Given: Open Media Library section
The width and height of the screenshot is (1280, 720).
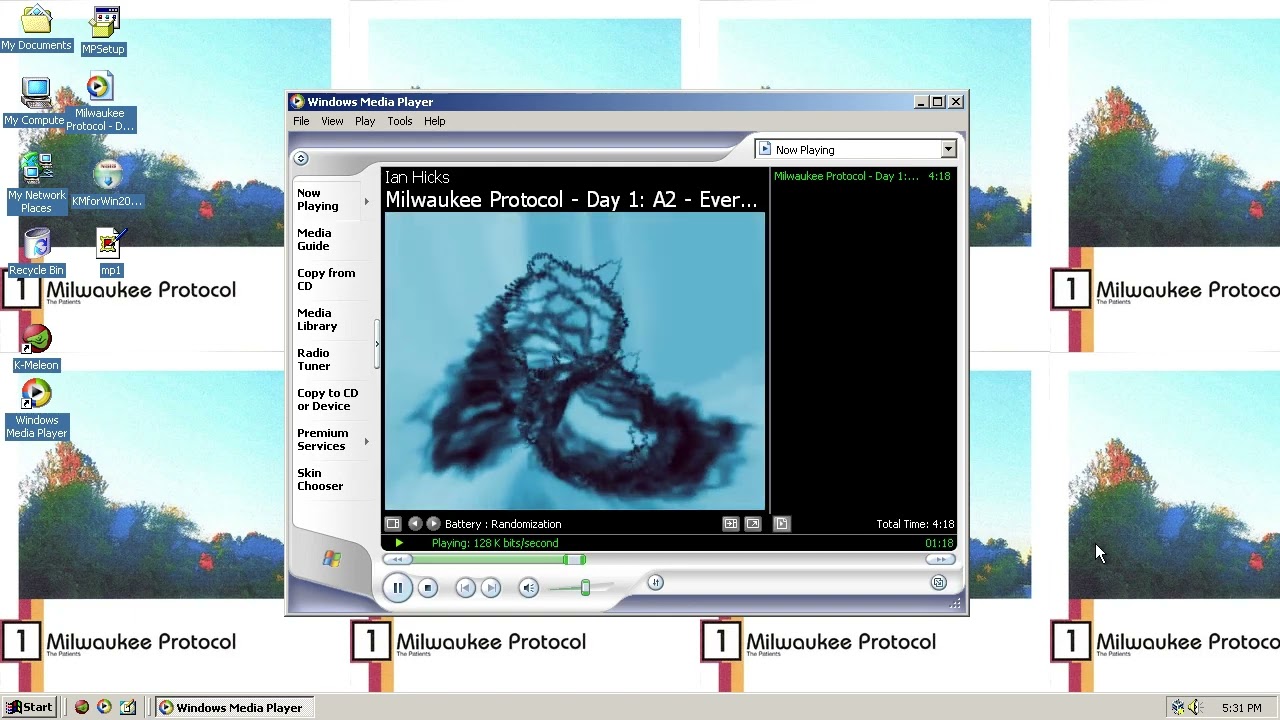Looking at the screenshot, I should point(317,320).
